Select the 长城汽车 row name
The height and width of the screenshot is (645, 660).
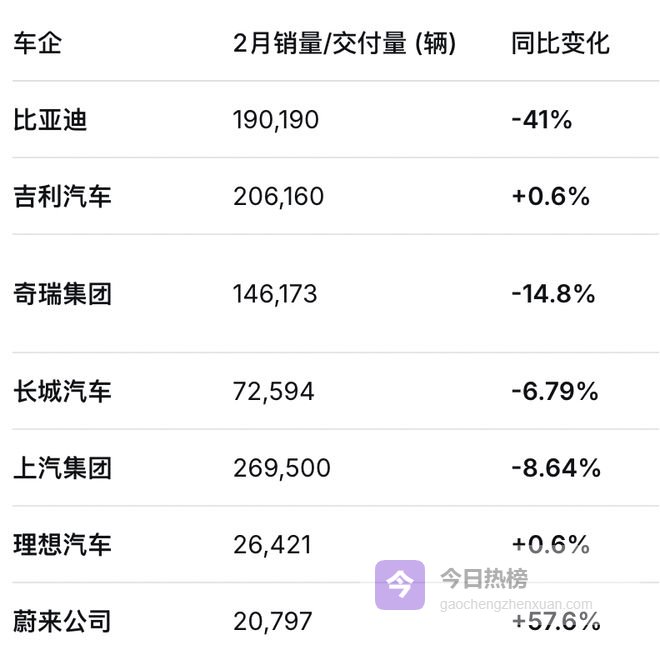pyautogui.click(x=62, y=391)
